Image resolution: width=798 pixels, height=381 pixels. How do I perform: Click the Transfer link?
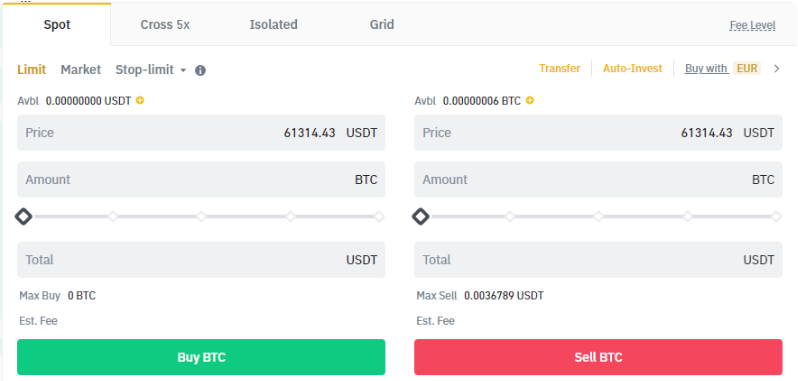[x=559, y=68]
